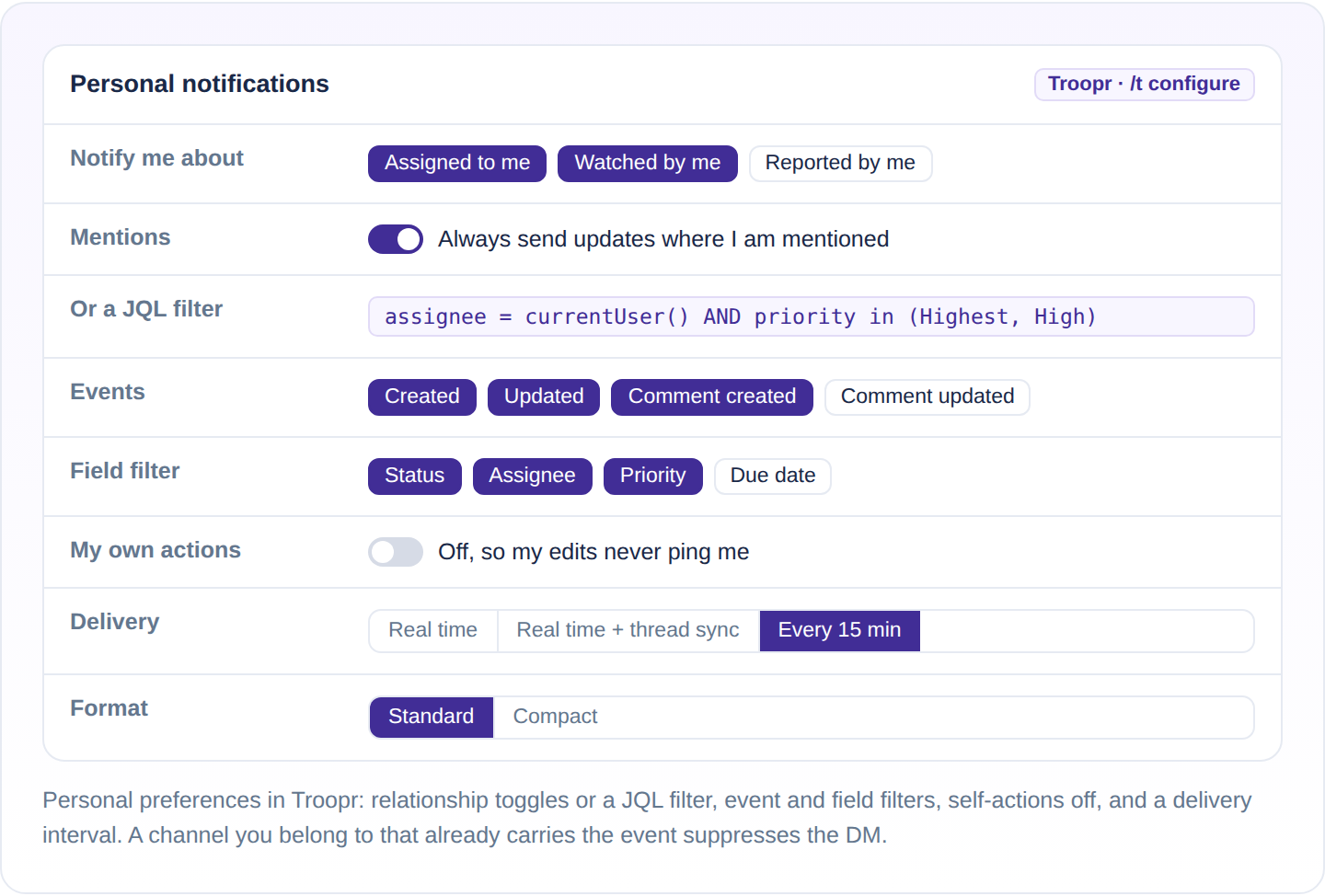1325x896 pixels.
Task: Click 'Always send updates where I am mentioned'
Action: (663, 239)
